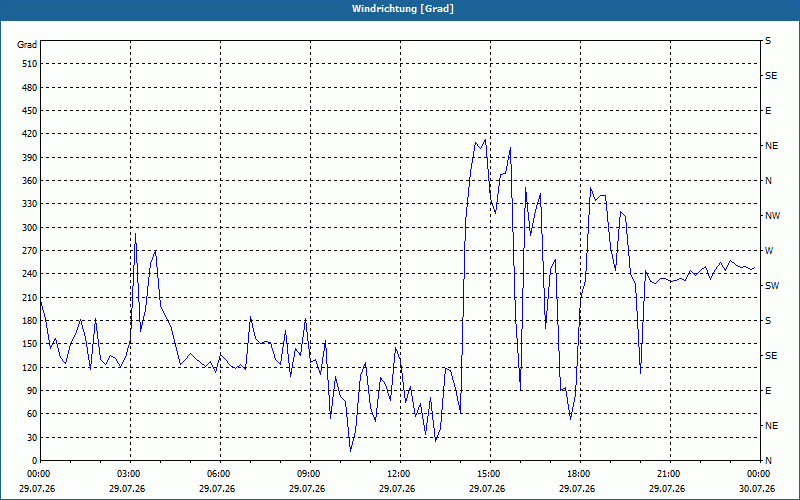800x500 pixels.
Task: Click the y-axis value "90"
Action: point(32,391)
